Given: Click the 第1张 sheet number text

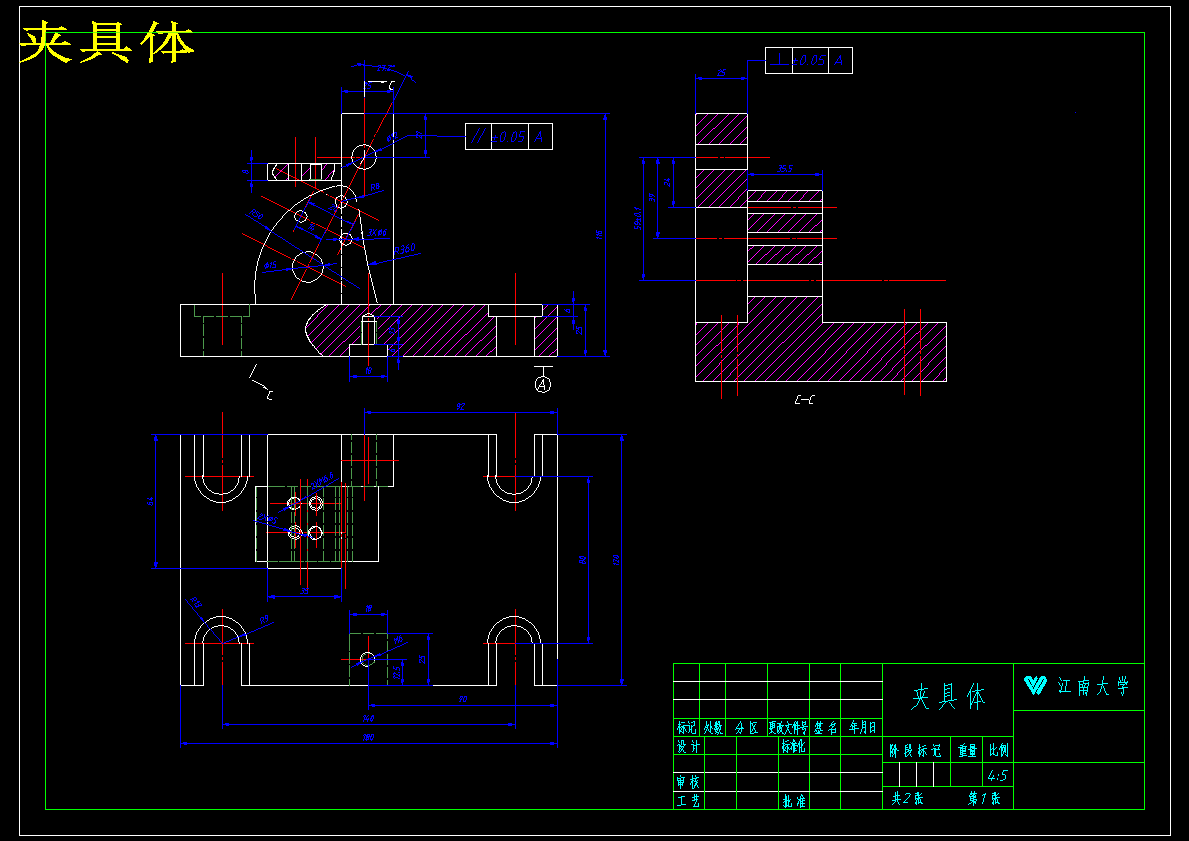Looking at the screenshot, I should click(984, 799).
